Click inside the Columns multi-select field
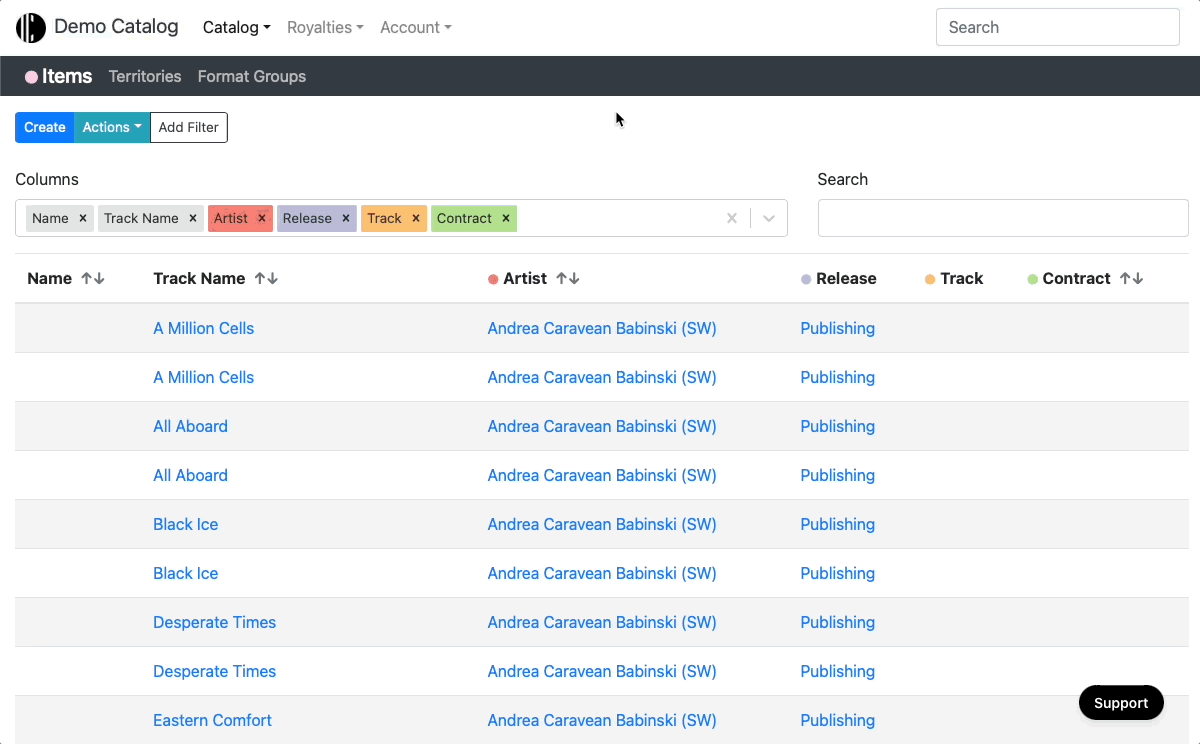 pos(401,218)
